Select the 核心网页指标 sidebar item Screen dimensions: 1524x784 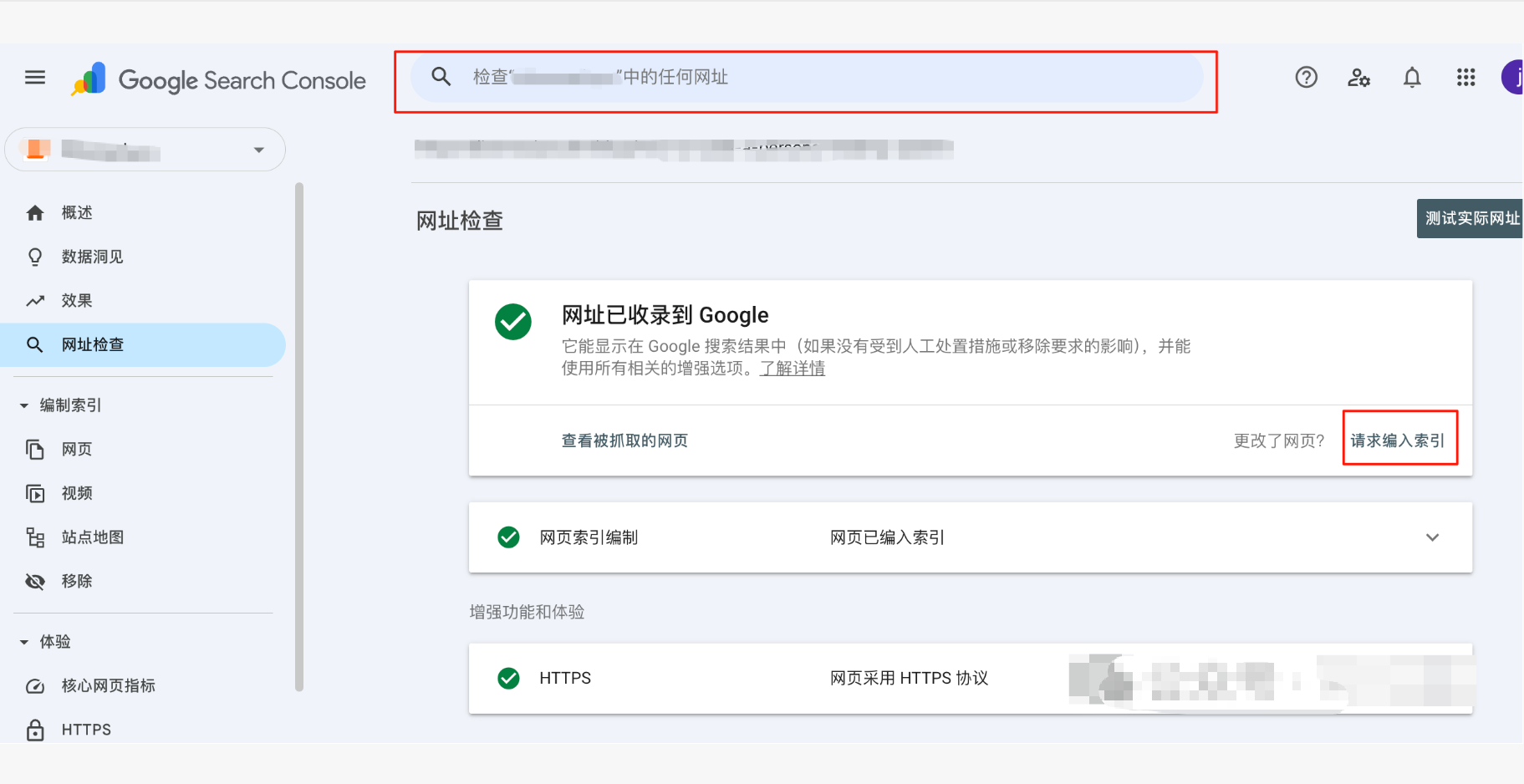108,685
